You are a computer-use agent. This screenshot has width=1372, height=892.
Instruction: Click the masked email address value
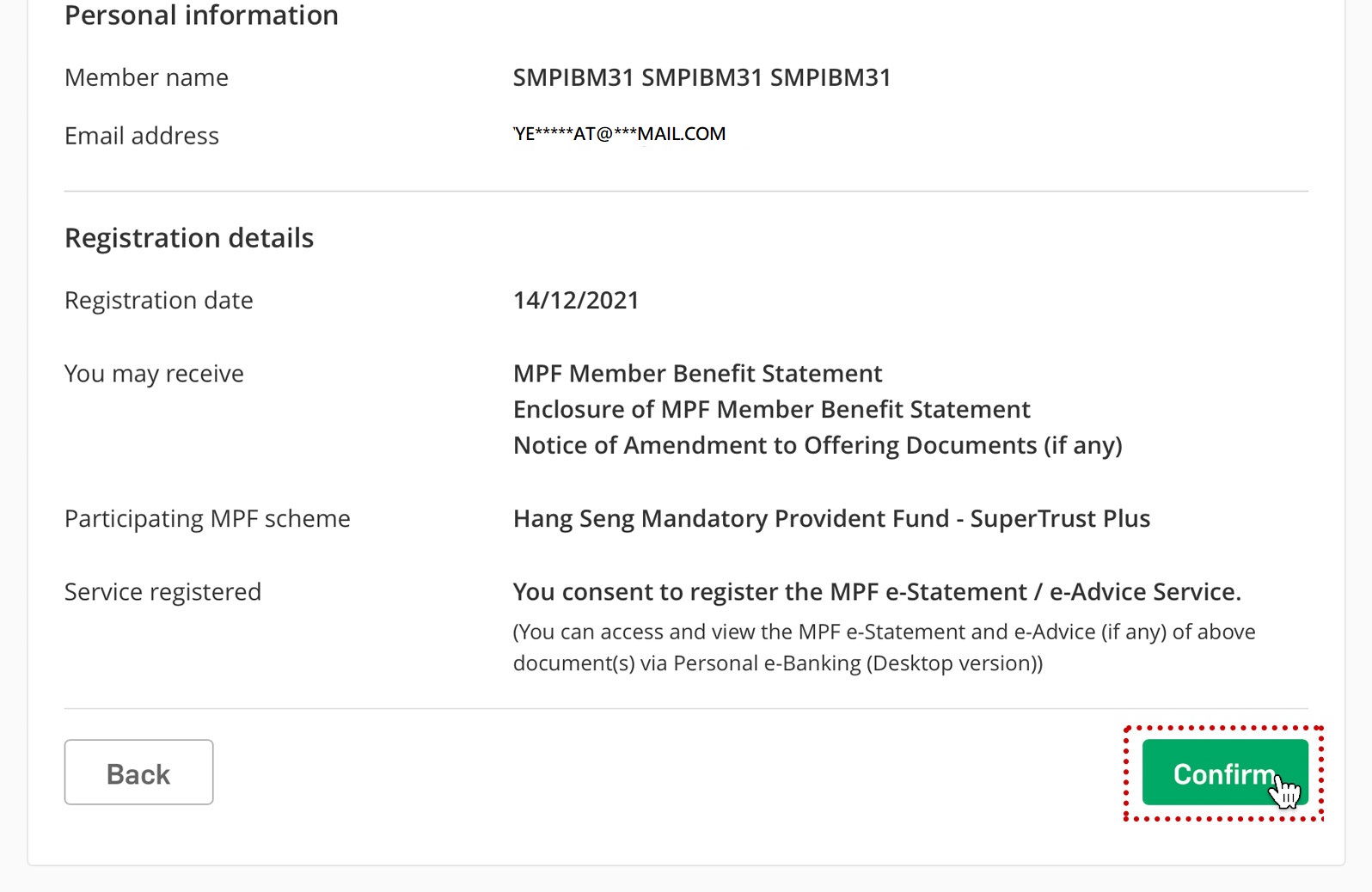[x=620, y=134]
